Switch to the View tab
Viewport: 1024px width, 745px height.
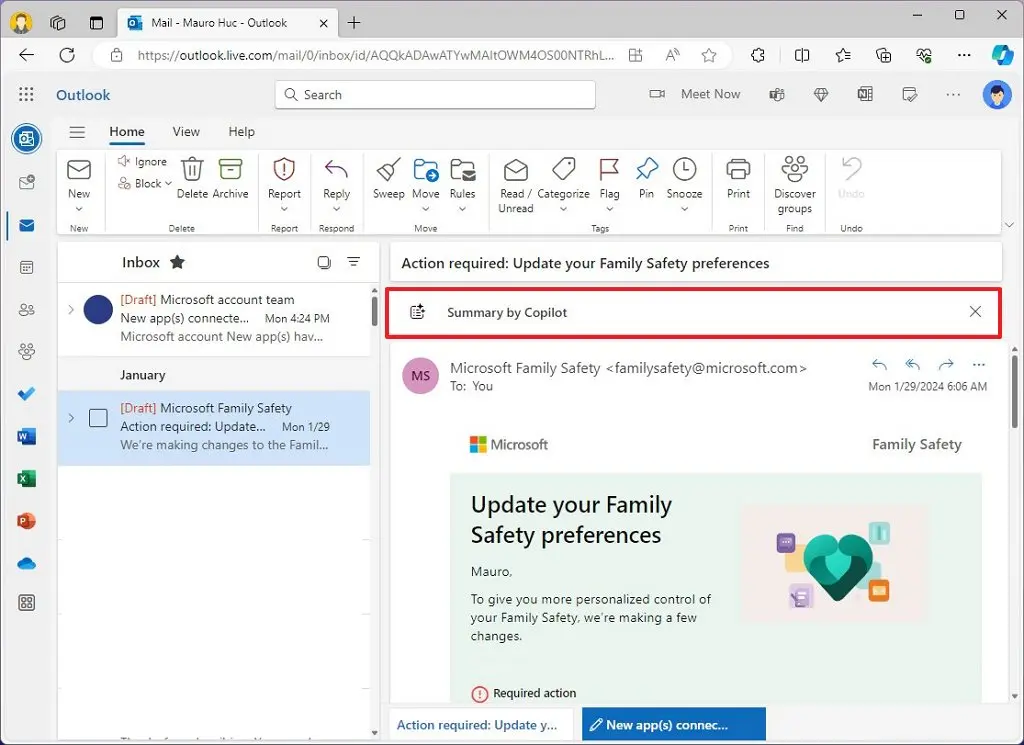pos(186,131)
